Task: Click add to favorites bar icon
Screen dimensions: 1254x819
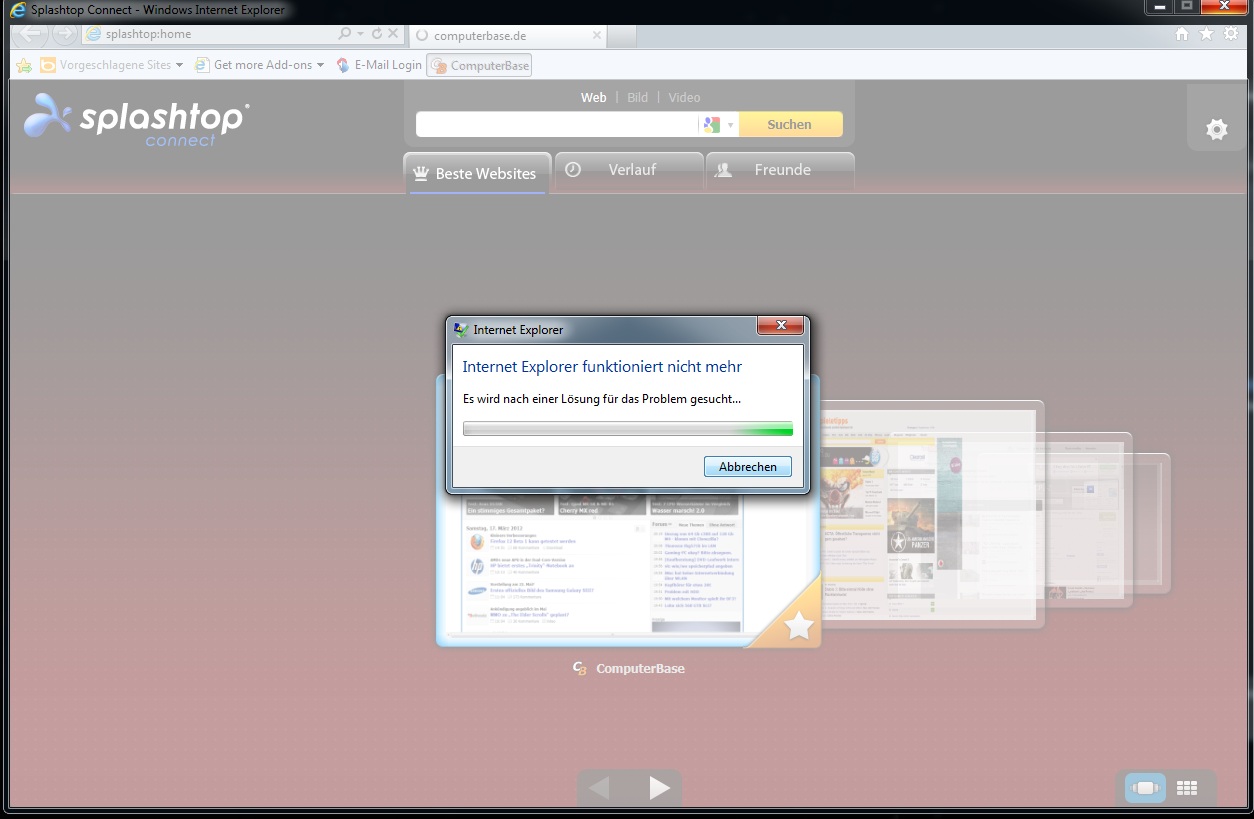Action: click(x=24, y=65)
